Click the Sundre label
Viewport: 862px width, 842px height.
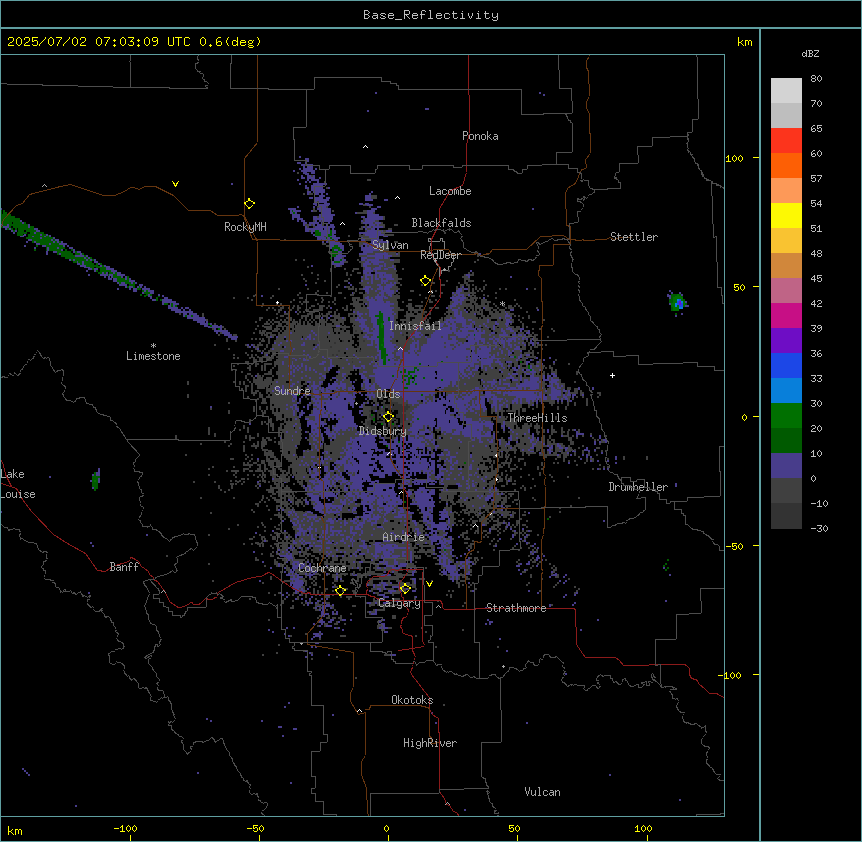[292, 391]
